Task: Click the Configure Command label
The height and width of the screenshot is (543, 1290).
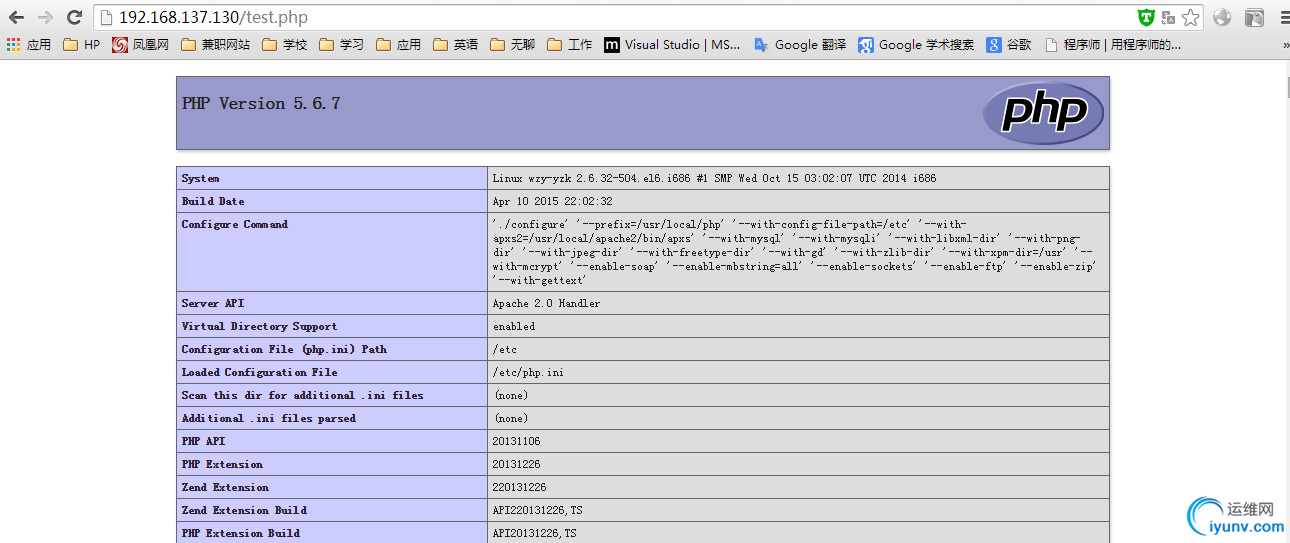Action: (x=234, y=224)
